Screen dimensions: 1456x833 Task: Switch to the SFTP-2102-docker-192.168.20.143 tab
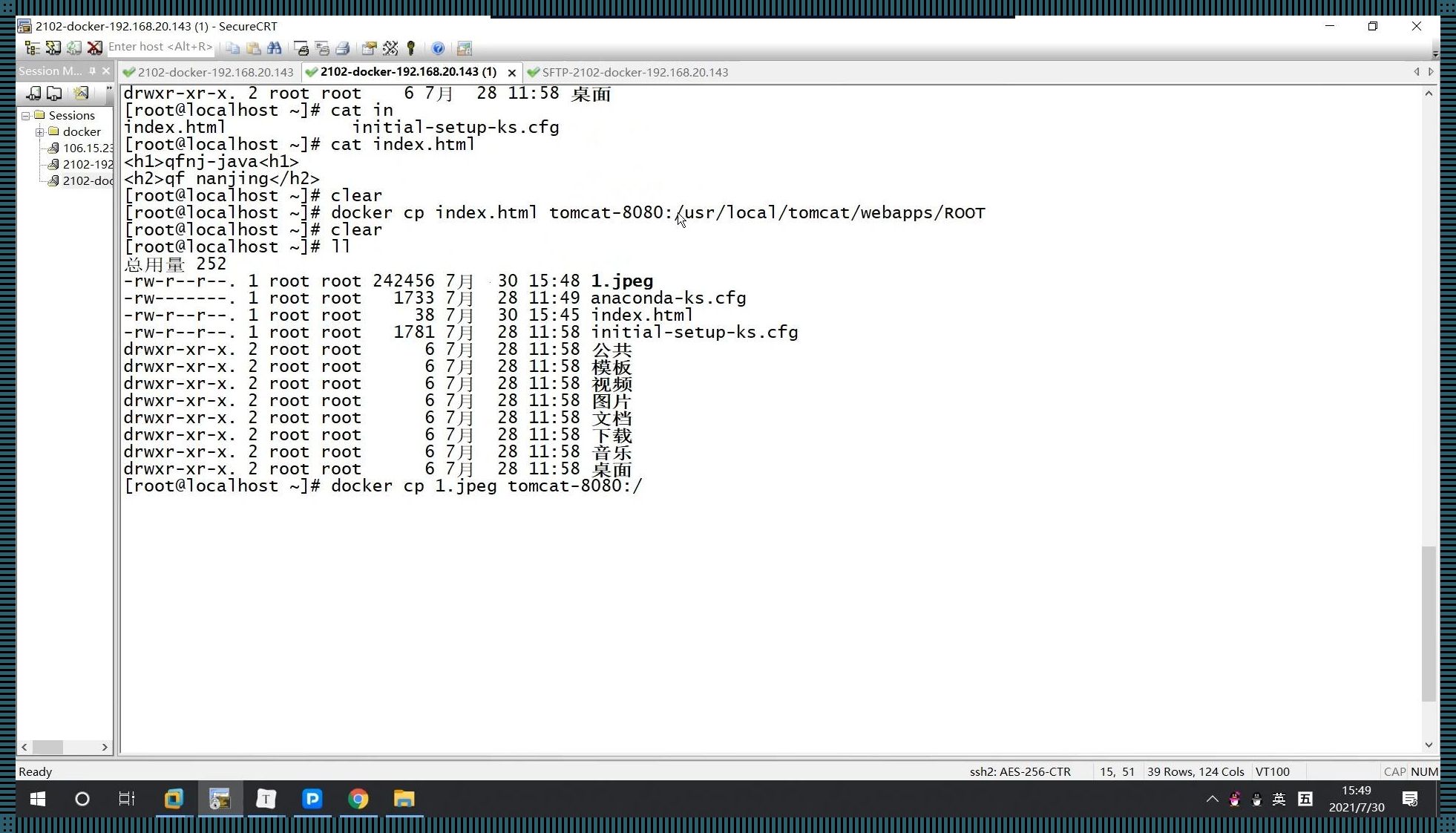point(629,72)
